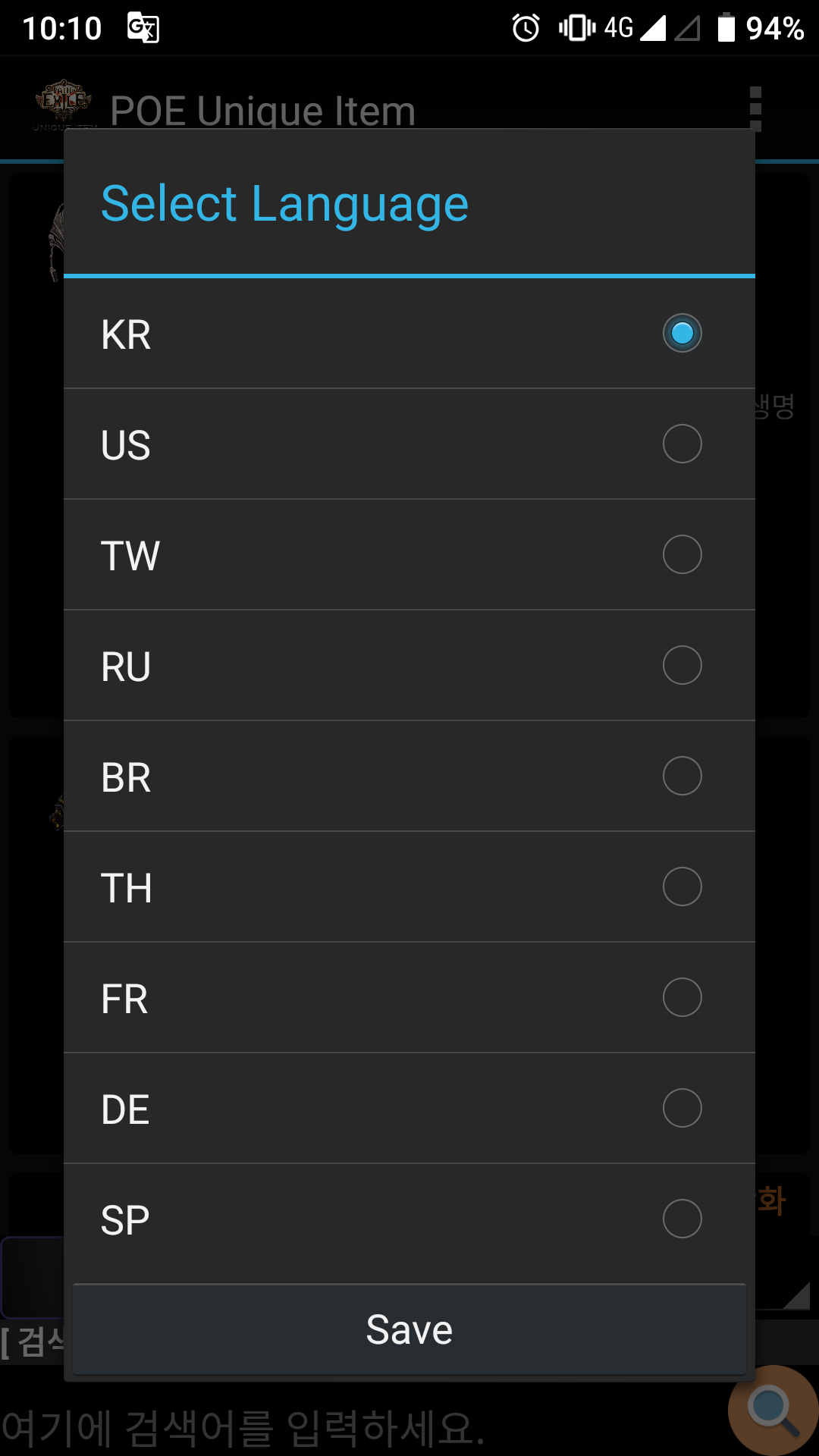Open the three-dot overflow menu
Viewport: 819px width, 1456px height.
click(755, 109)
